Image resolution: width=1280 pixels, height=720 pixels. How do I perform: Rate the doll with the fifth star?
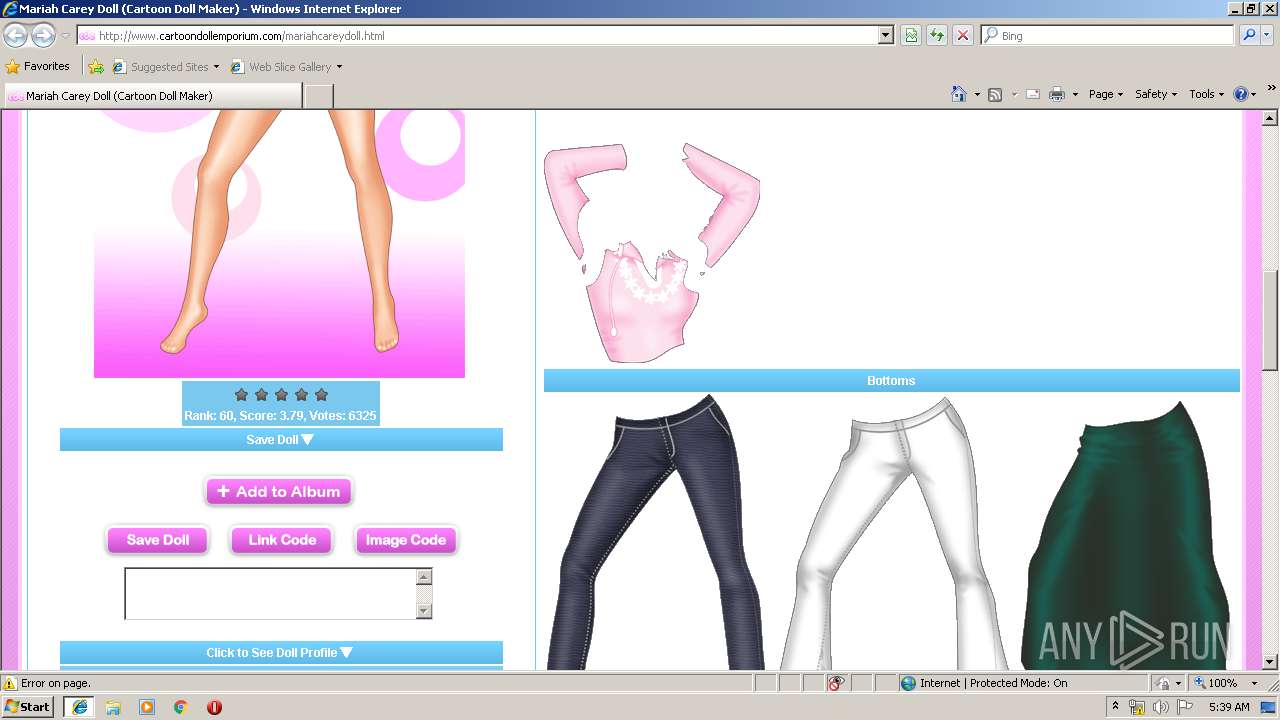point(321,395)
